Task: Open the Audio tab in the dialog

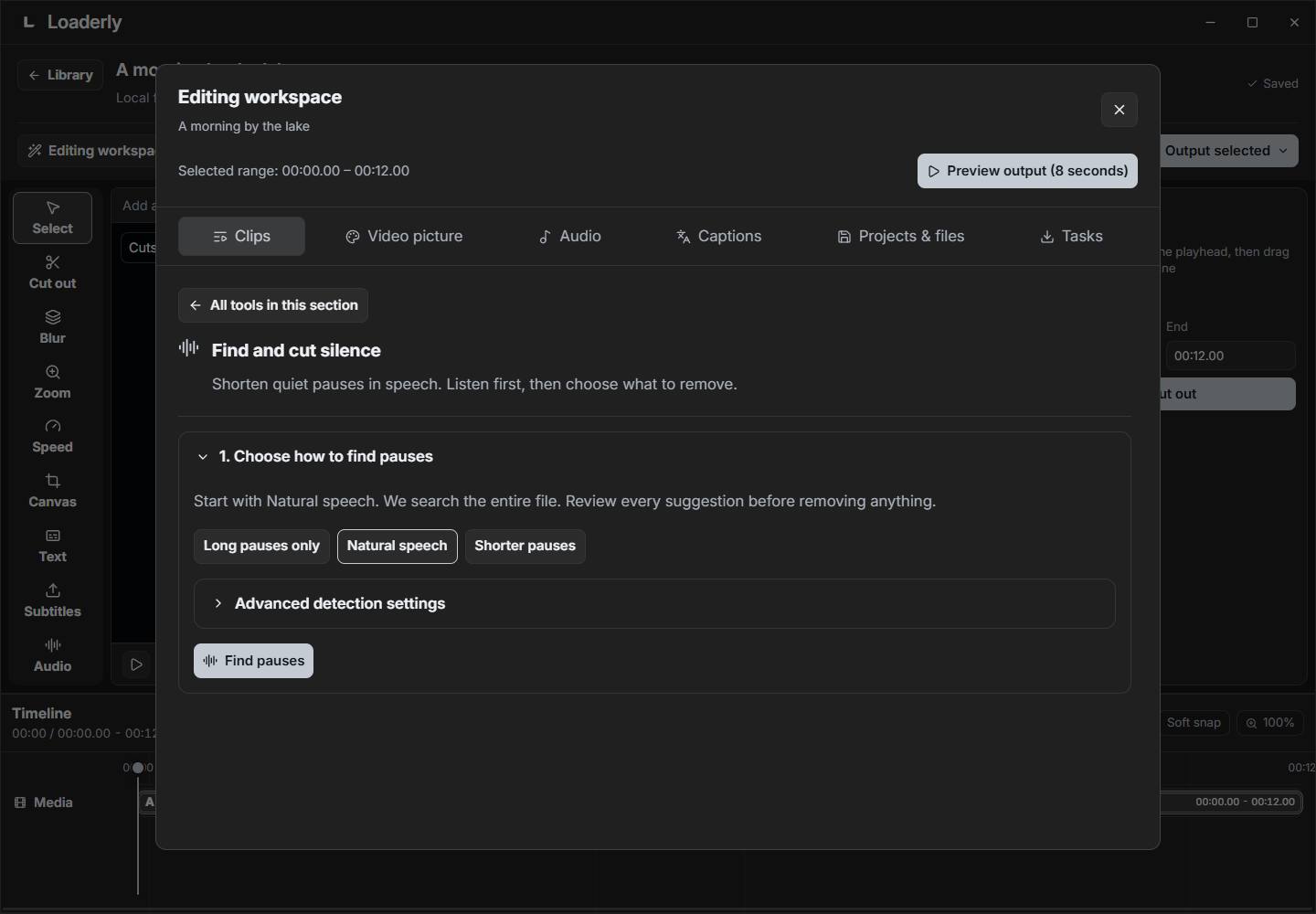Action: pos(569,236)
